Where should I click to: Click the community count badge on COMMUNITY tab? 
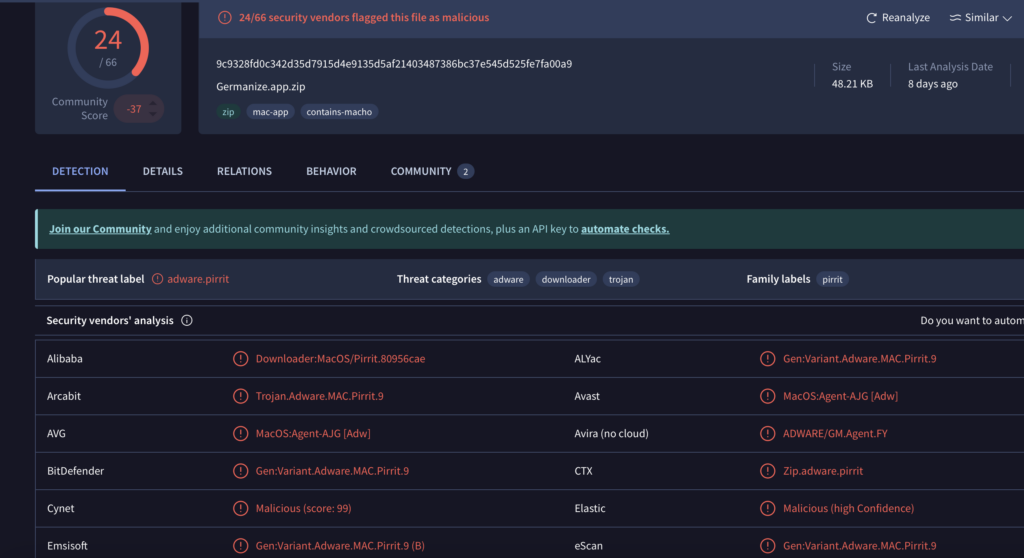[x=466, y=171]
